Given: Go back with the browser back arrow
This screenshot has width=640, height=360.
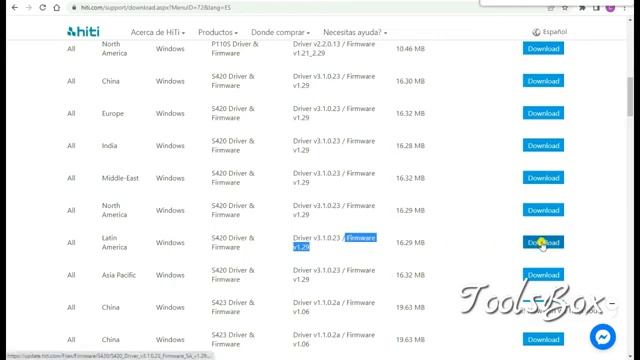Looking at the screenshot, I should pos(15,8).
